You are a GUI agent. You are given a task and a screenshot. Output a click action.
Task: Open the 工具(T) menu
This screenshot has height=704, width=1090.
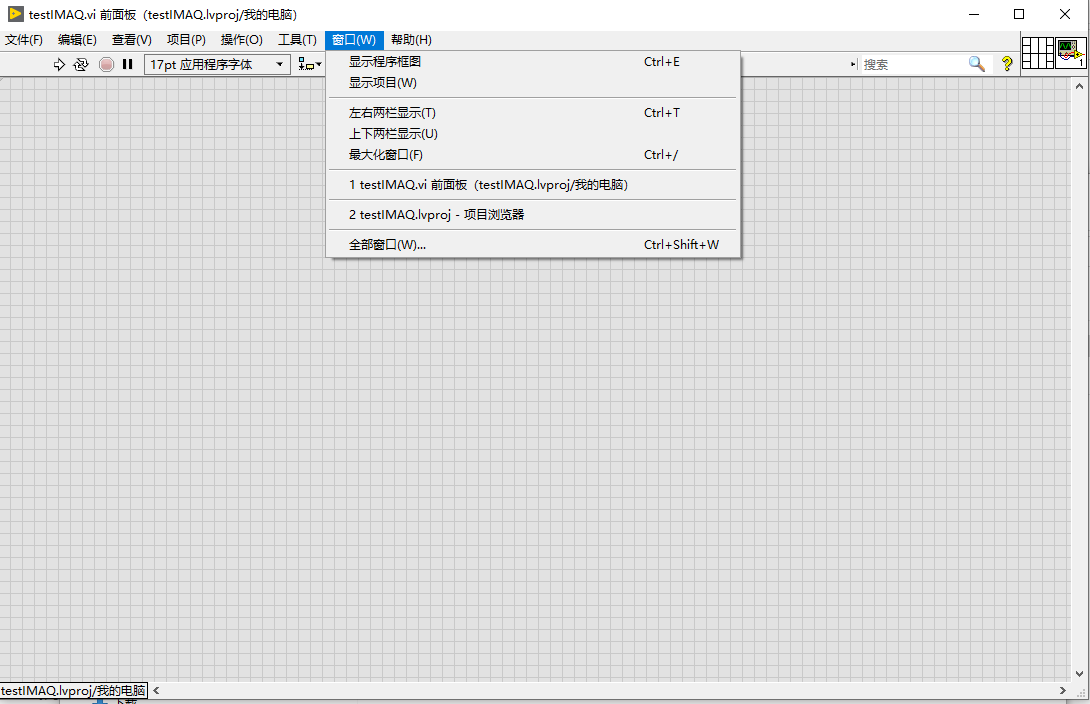pos(297,40)
